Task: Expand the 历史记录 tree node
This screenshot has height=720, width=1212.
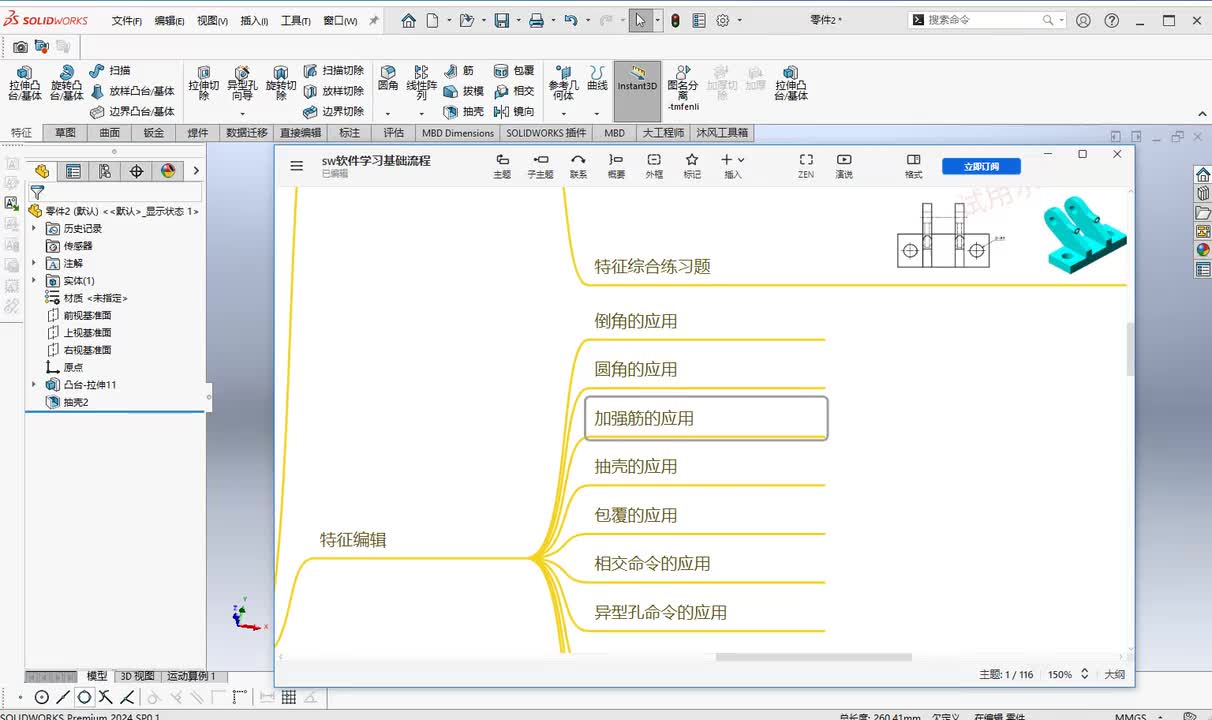Action: click(x=34, y=229)
